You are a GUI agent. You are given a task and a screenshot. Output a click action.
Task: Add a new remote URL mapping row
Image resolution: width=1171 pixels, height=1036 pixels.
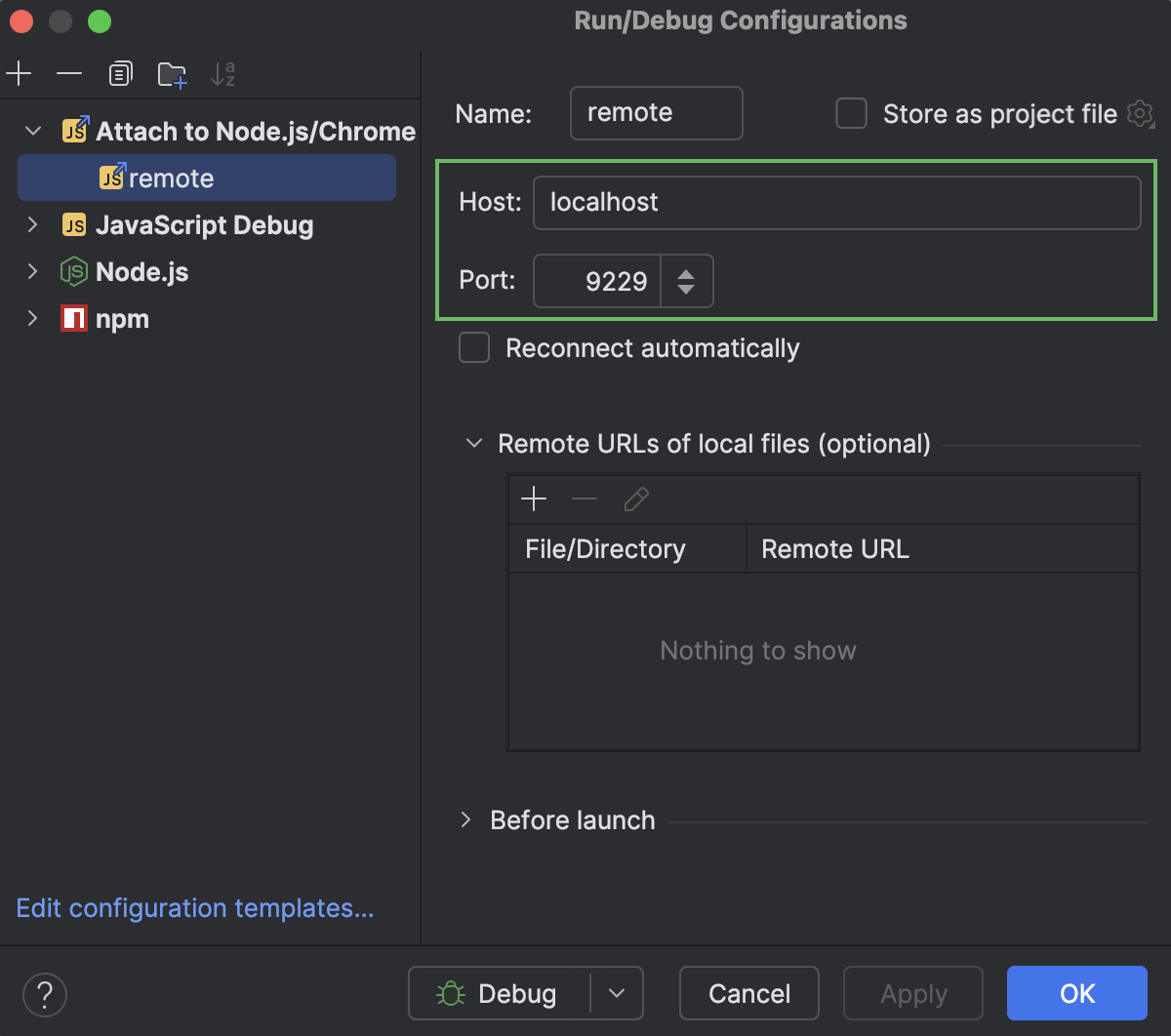pos(534,500)
